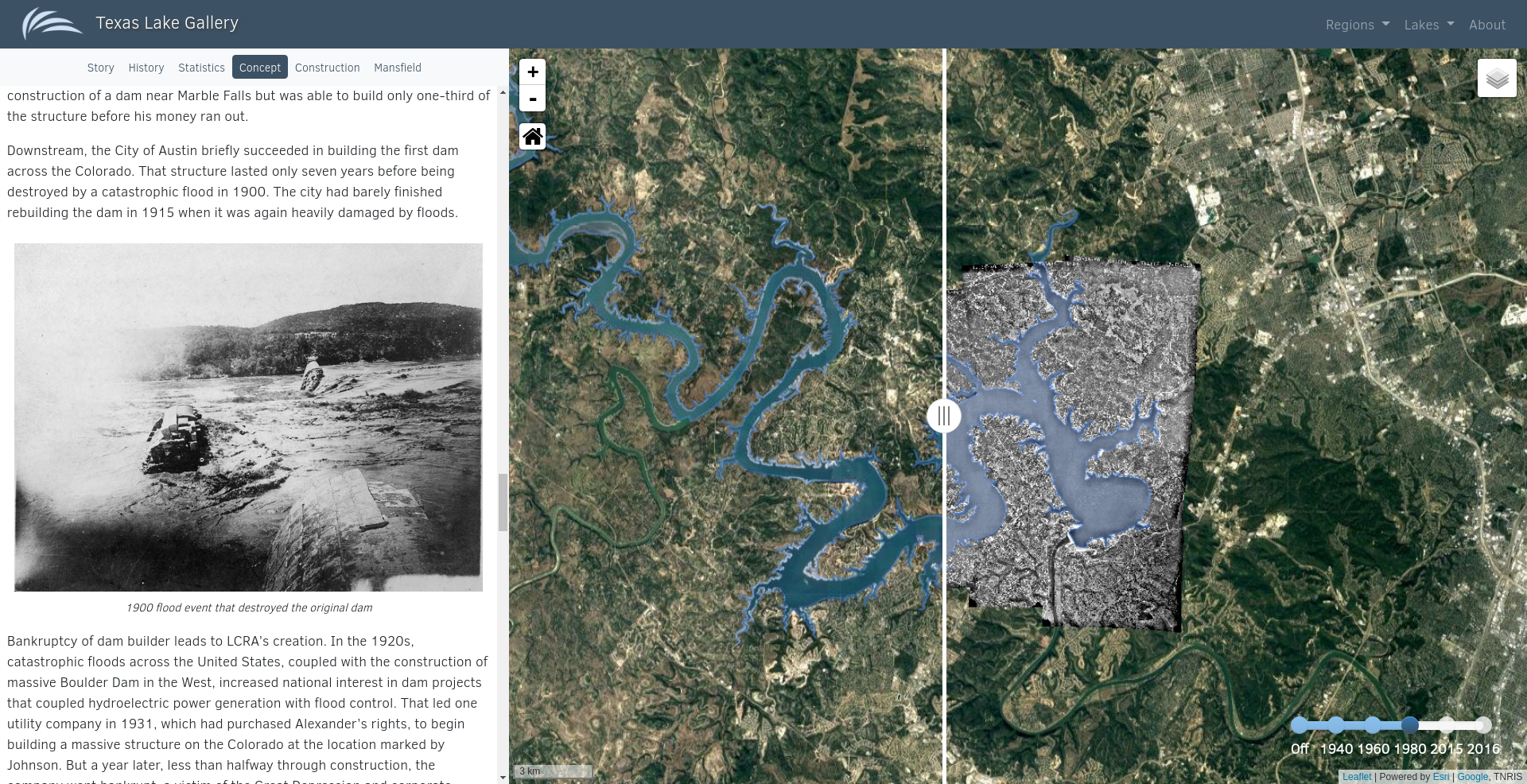Switch to the Statistics tab
This screenshot has height=784, width=1527.
pyautogui.click(x=201, y=68)
